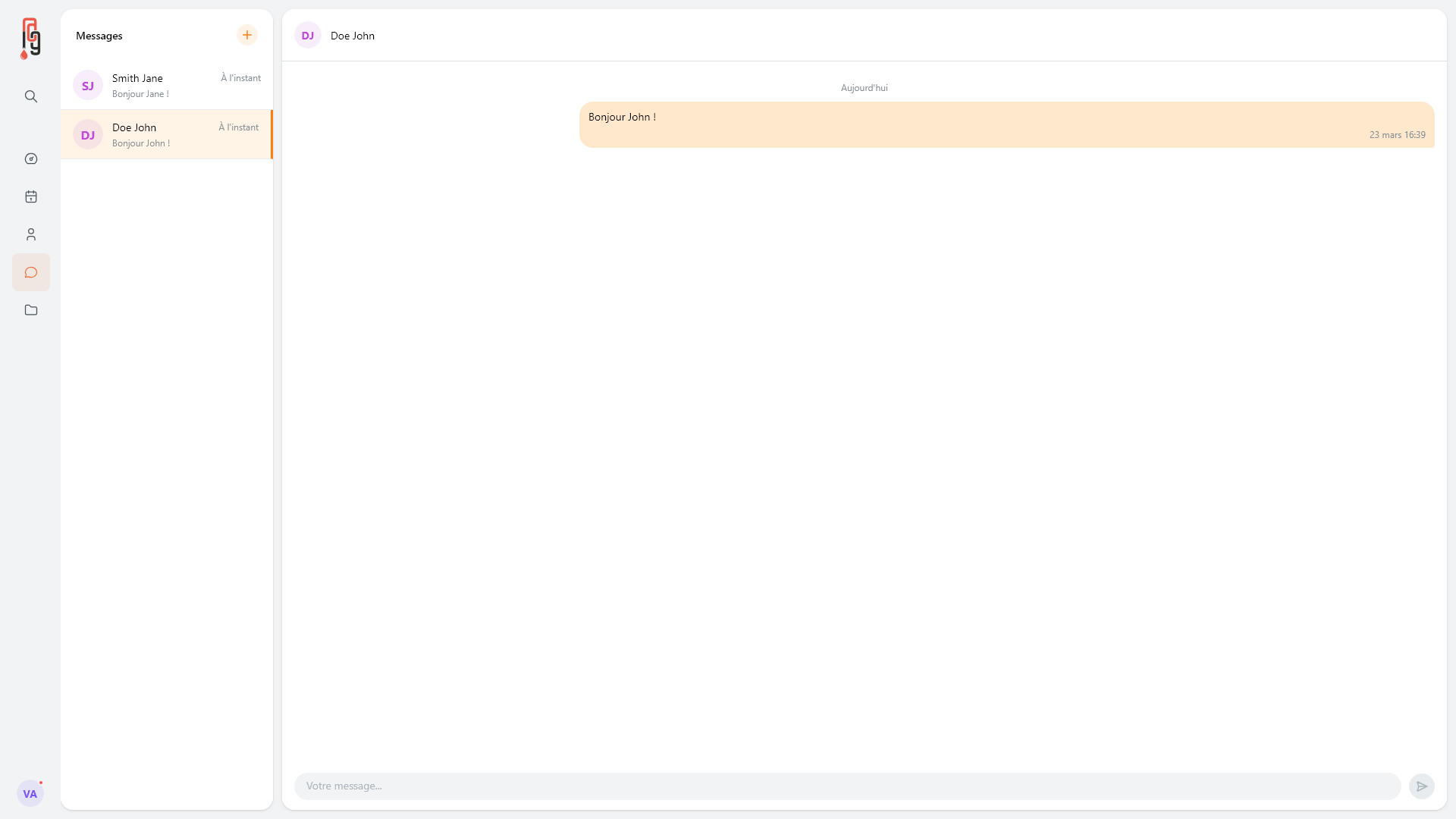Click the 'Messages' panel heading
This screenshot has height=819, width=1456.
click(99, 36)
